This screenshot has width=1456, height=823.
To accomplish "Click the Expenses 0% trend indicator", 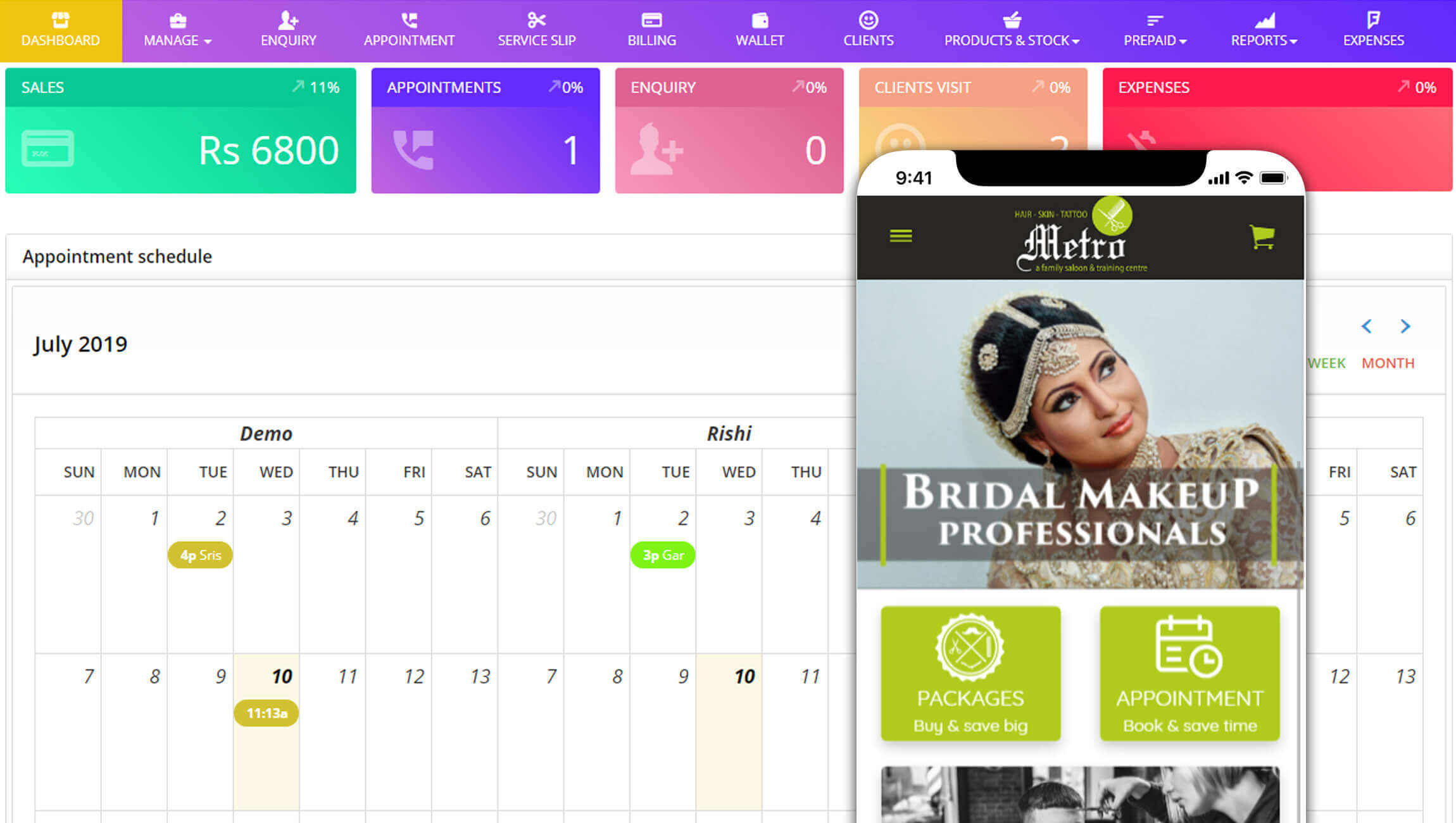I will coord(1417,87).
